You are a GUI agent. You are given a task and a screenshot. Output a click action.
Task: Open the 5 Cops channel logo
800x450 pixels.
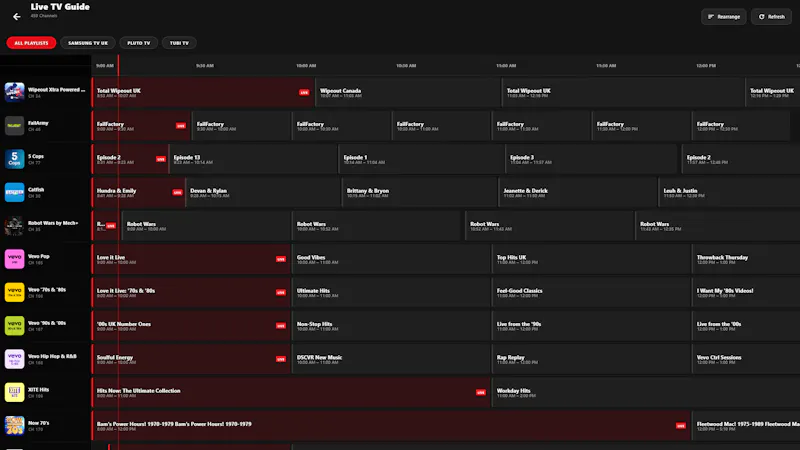pyautogui.click(x=14, y=159)
